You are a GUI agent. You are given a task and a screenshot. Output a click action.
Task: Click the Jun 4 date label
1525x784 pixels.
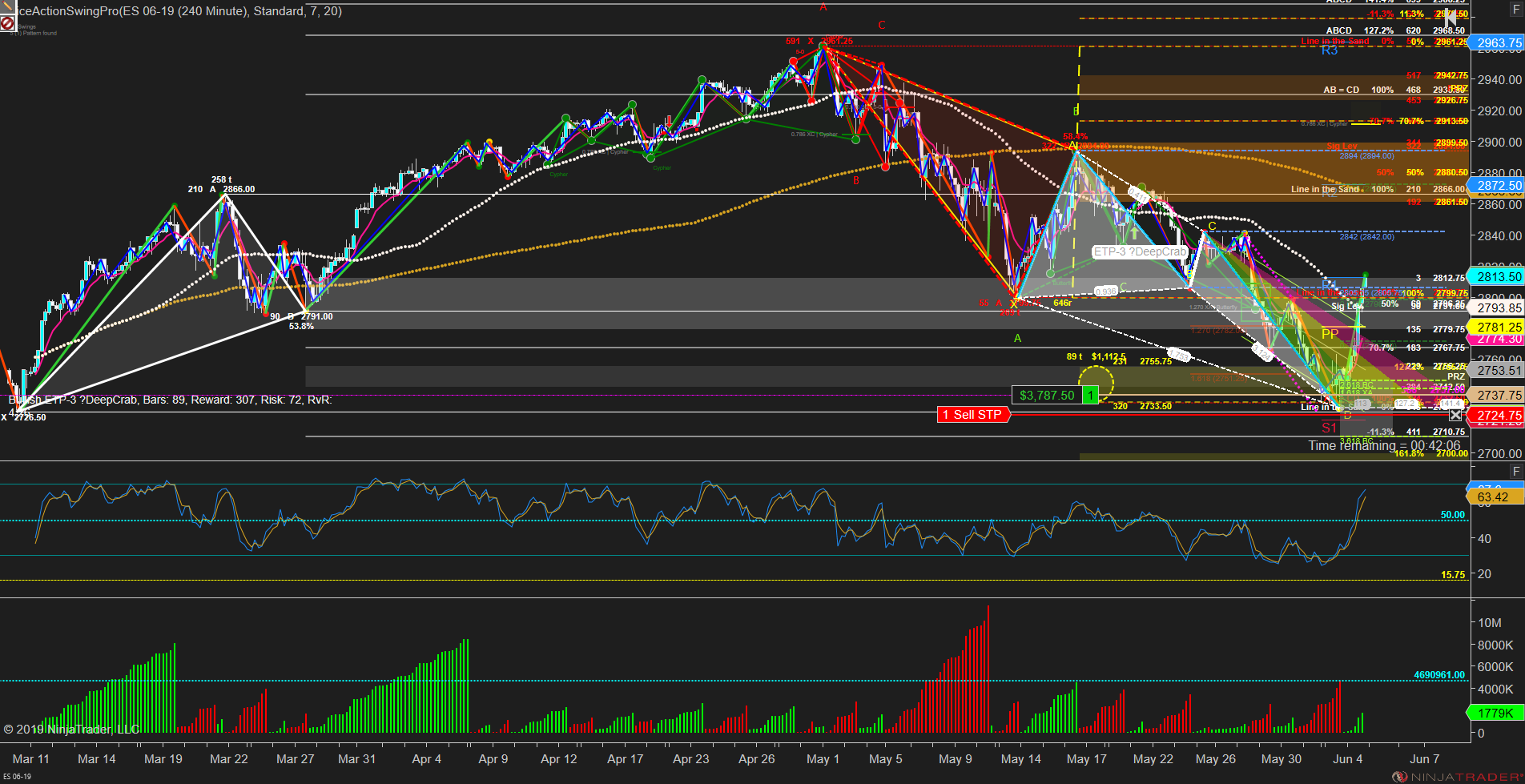[x=1347, y=759]
